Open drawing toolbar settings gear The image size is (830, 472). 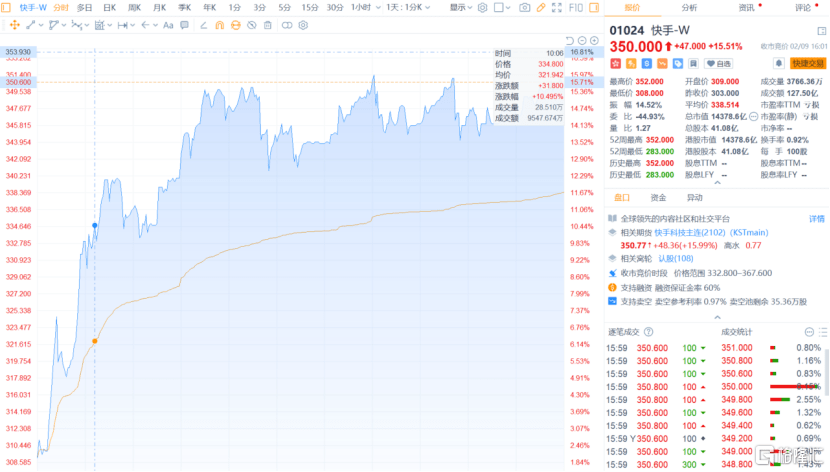pyautogui.click(x=303, y=25)
